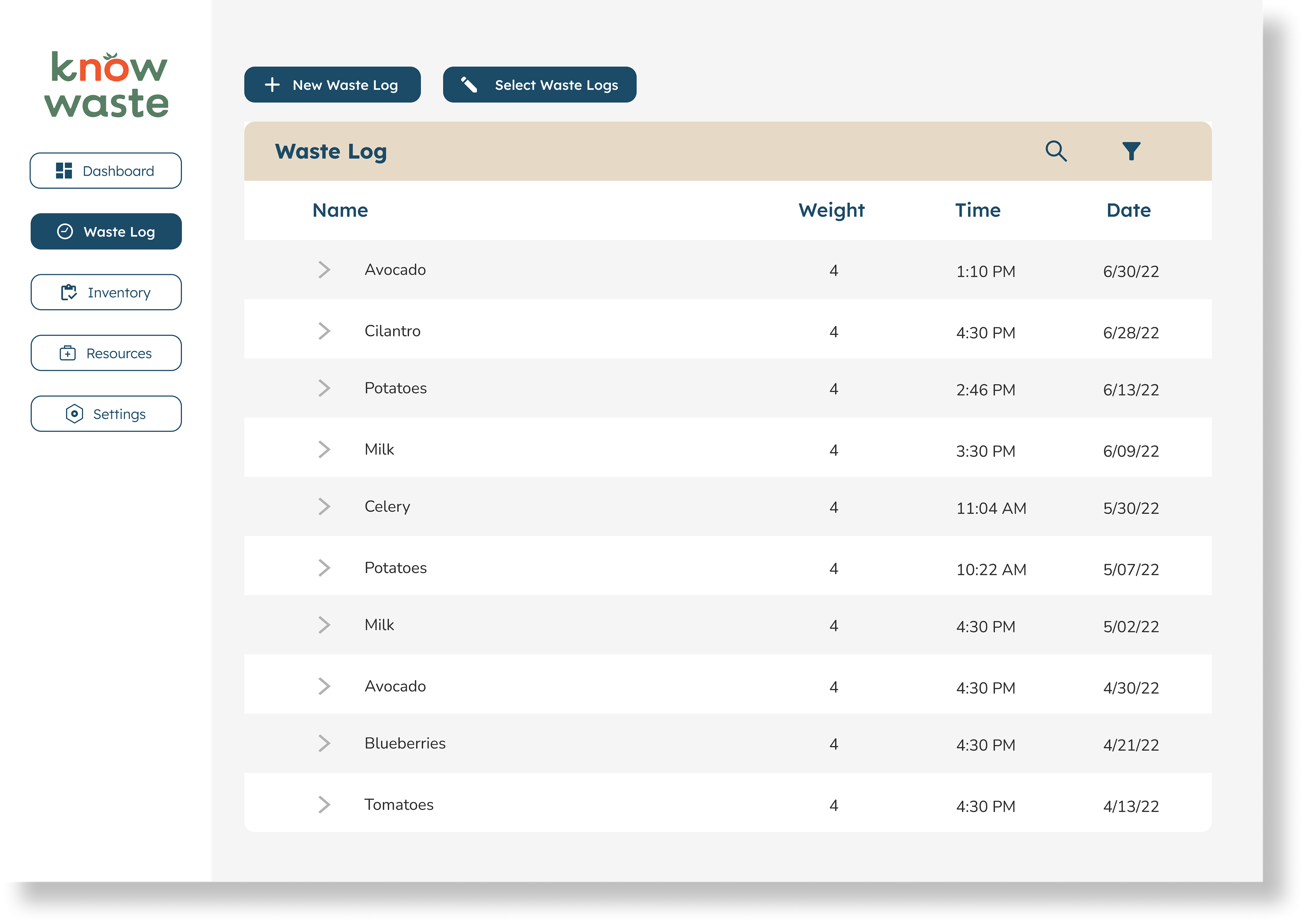Screen dimensions: 1305x924
Task: Click Select Waste Logs button
Action: click(540, 85)
